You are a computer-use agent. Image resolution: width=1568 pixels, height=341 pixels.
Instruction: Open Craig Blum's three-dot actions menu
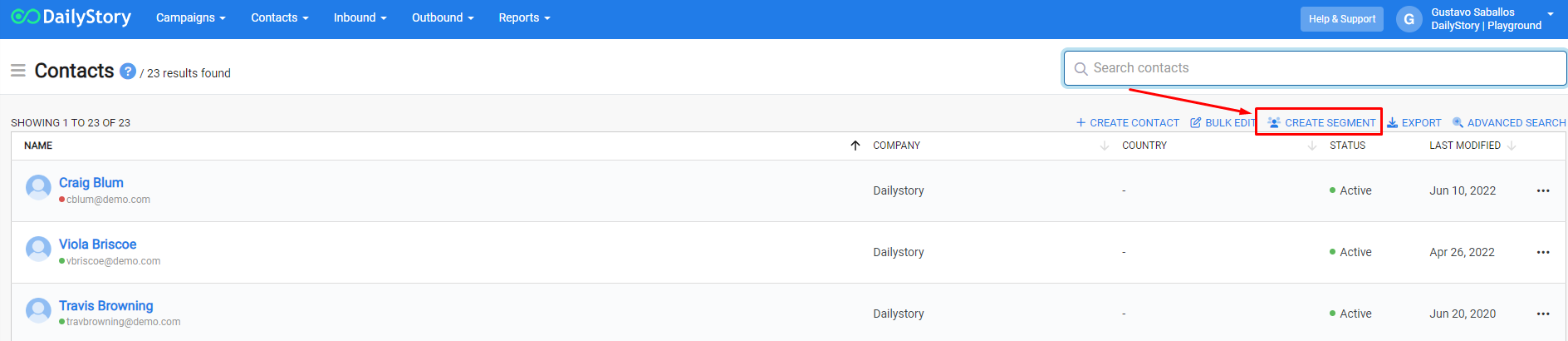(1542, 190)
